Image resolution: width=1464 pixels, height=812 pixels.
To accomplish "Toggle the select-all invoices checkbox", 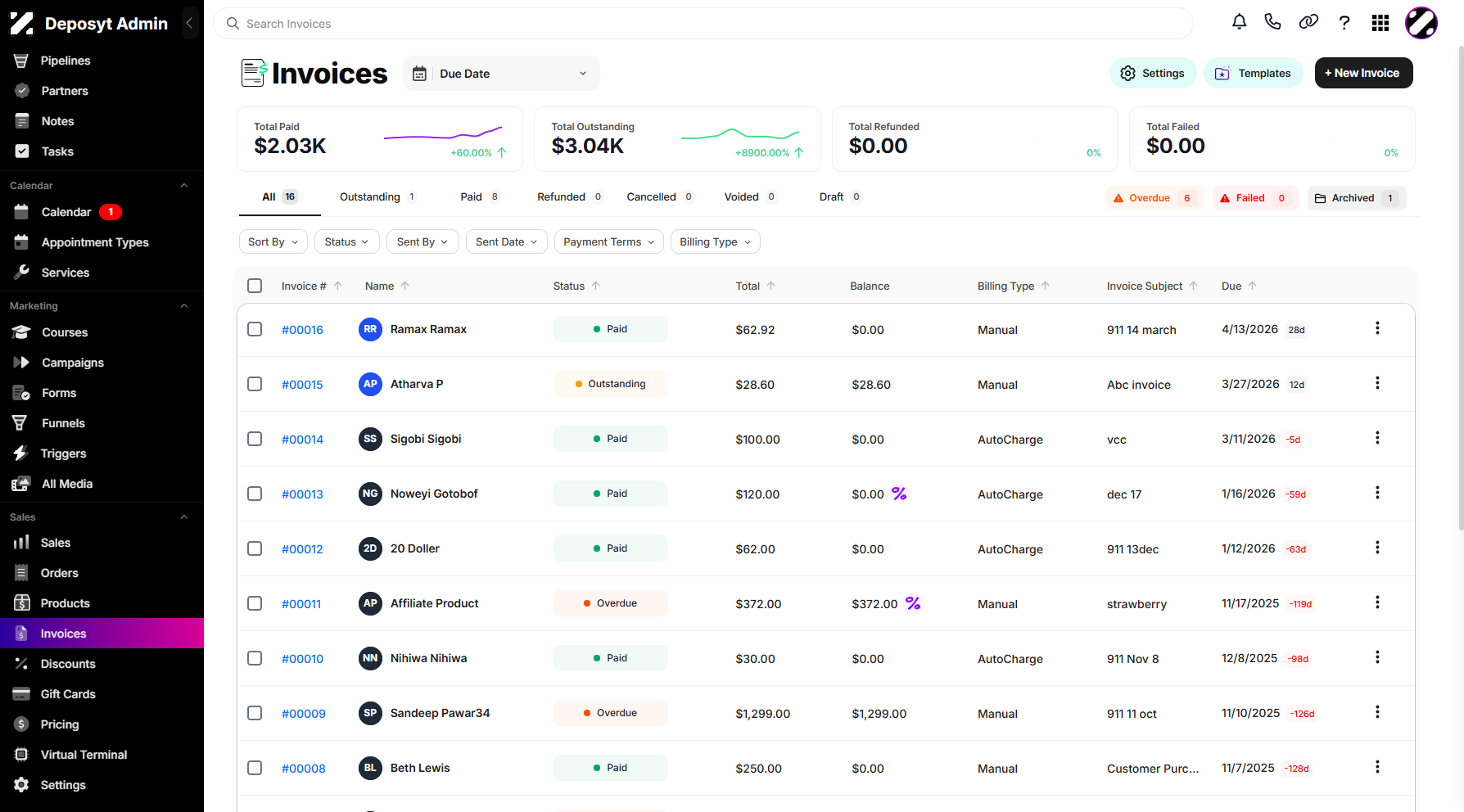I will (255, 286).
